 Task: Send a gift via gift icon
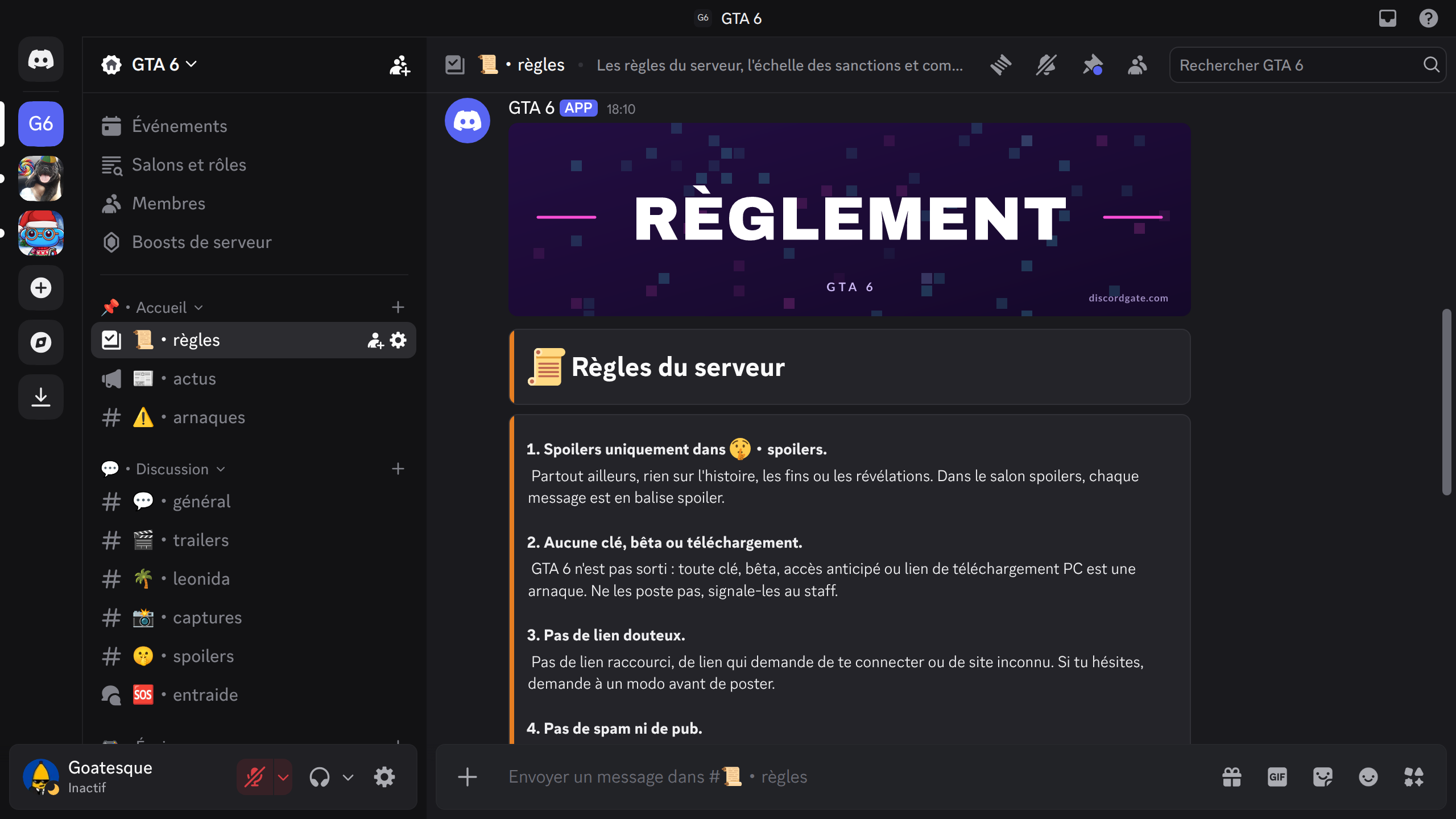1232,777
